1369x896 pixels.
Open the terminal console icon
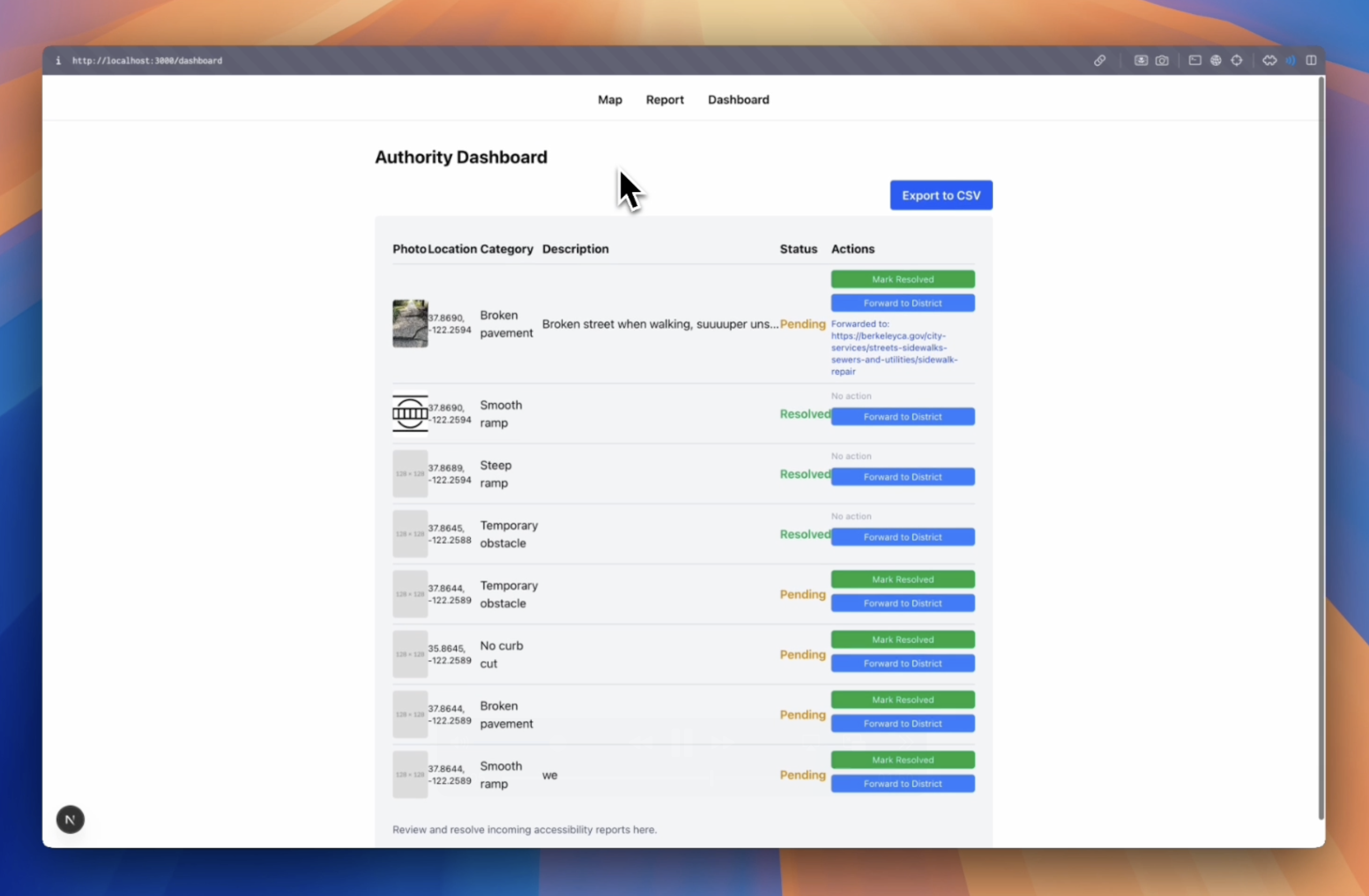click(x=1195, y=61)
